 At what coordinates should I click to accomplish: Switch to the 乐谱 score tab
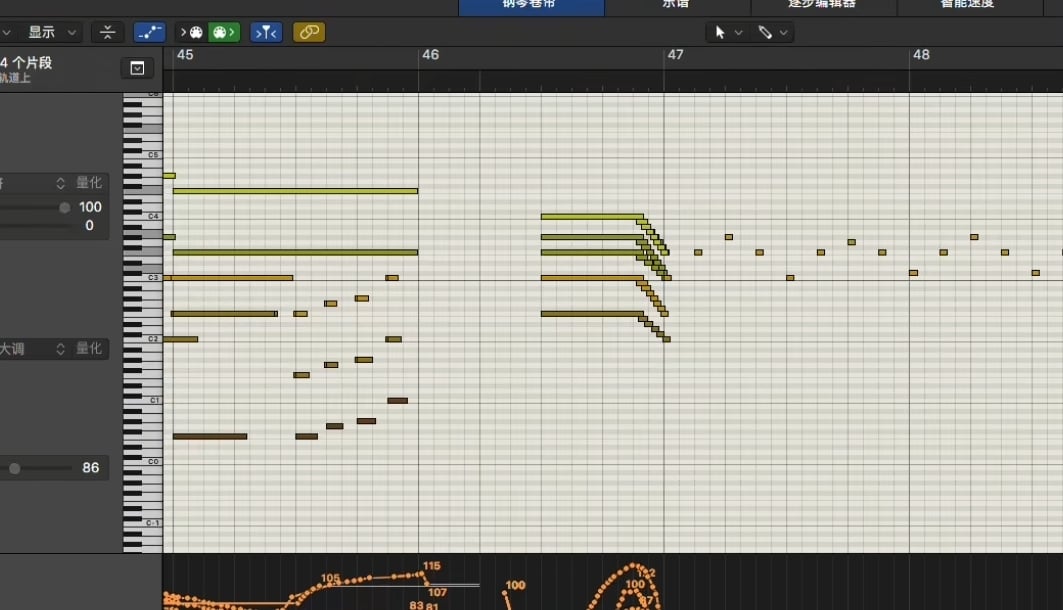pyautogui.click(x=677, y=5)
